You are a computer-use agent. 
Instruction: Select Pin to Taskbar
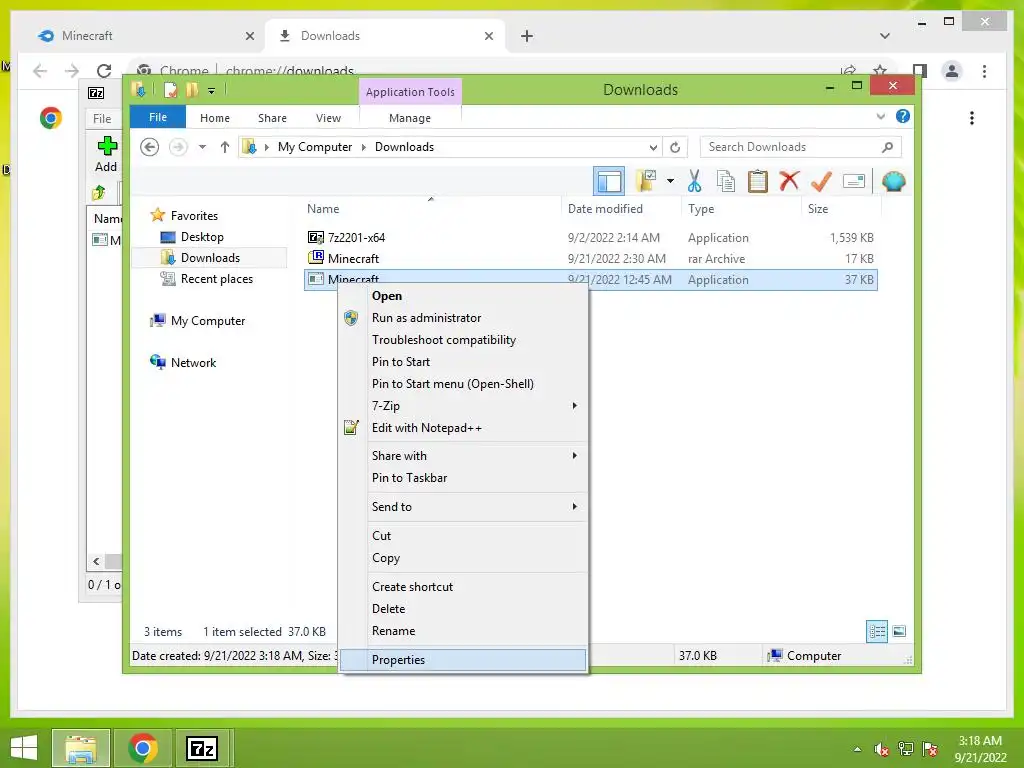[463, 478]
